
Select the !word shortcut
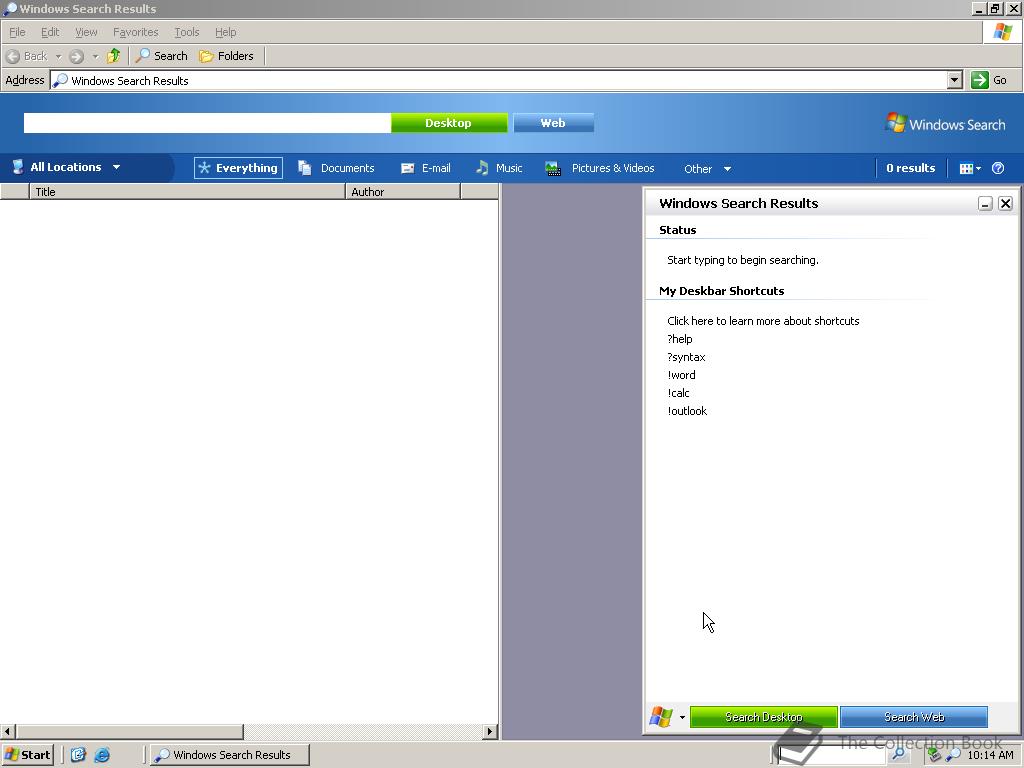(681, 375)
